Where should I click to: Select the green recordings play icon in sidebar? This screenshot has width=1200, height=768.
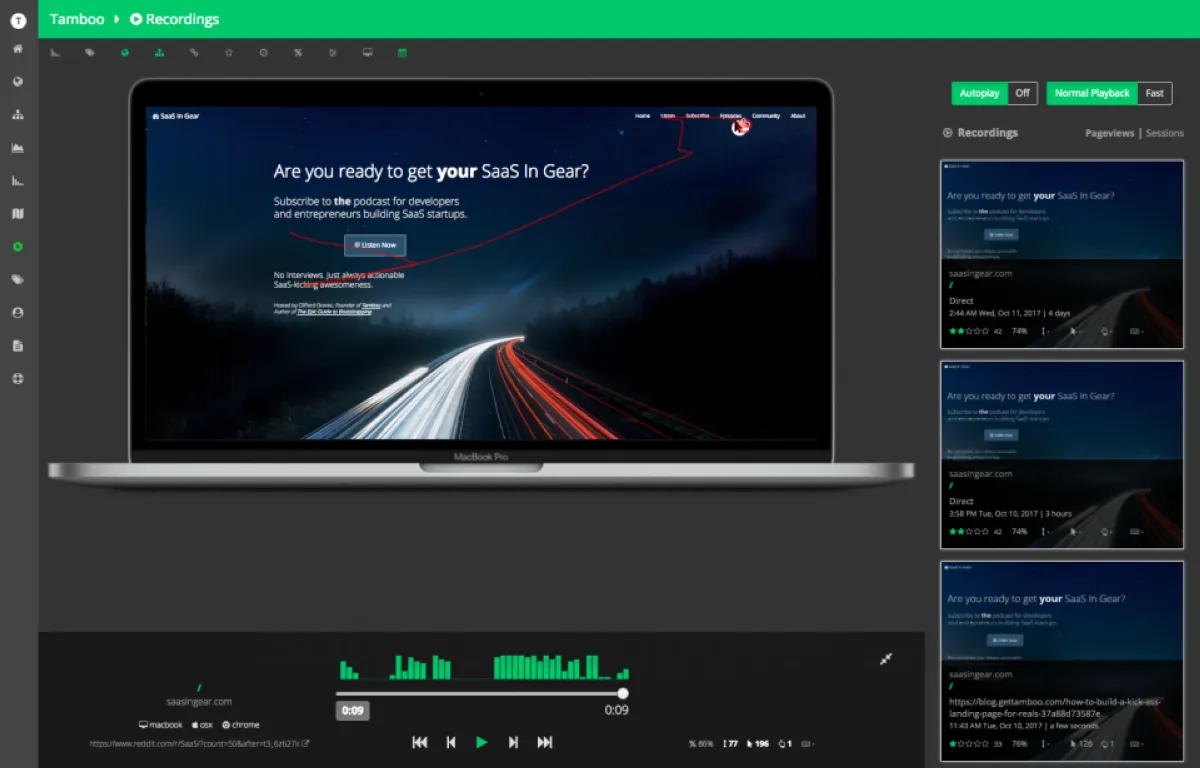coord(18,247)
